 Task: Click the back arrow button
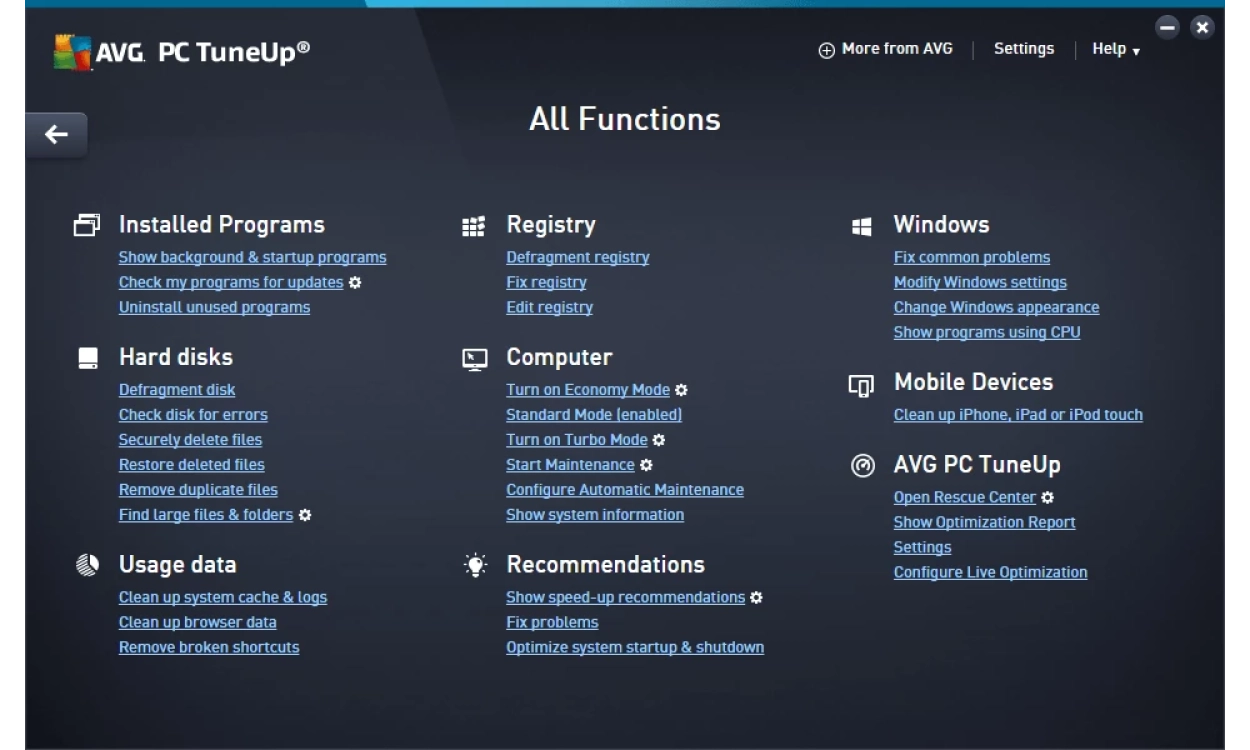[x=56, y=135]
